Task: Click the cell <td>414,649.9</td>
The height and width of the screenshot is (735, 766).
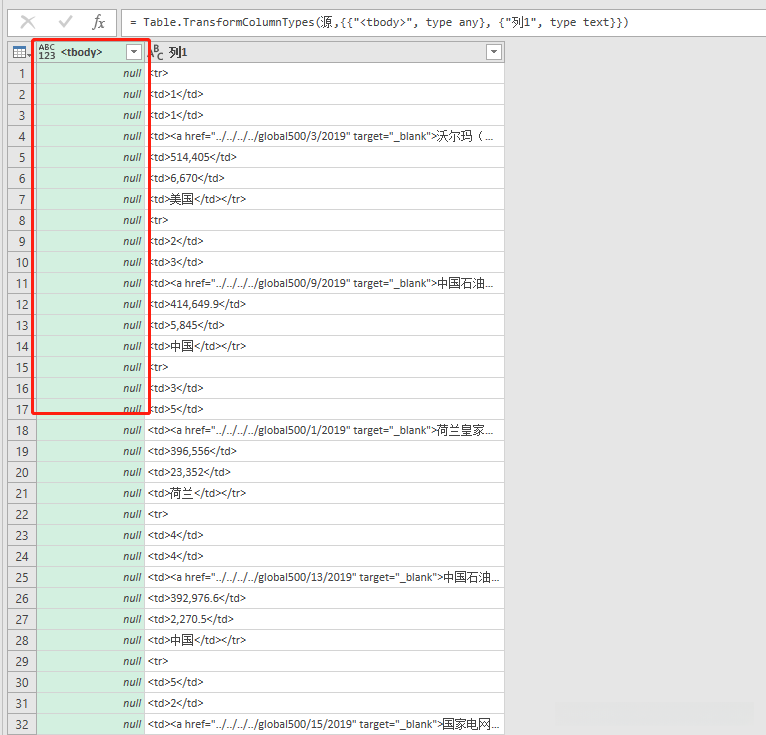Action: 324,304
